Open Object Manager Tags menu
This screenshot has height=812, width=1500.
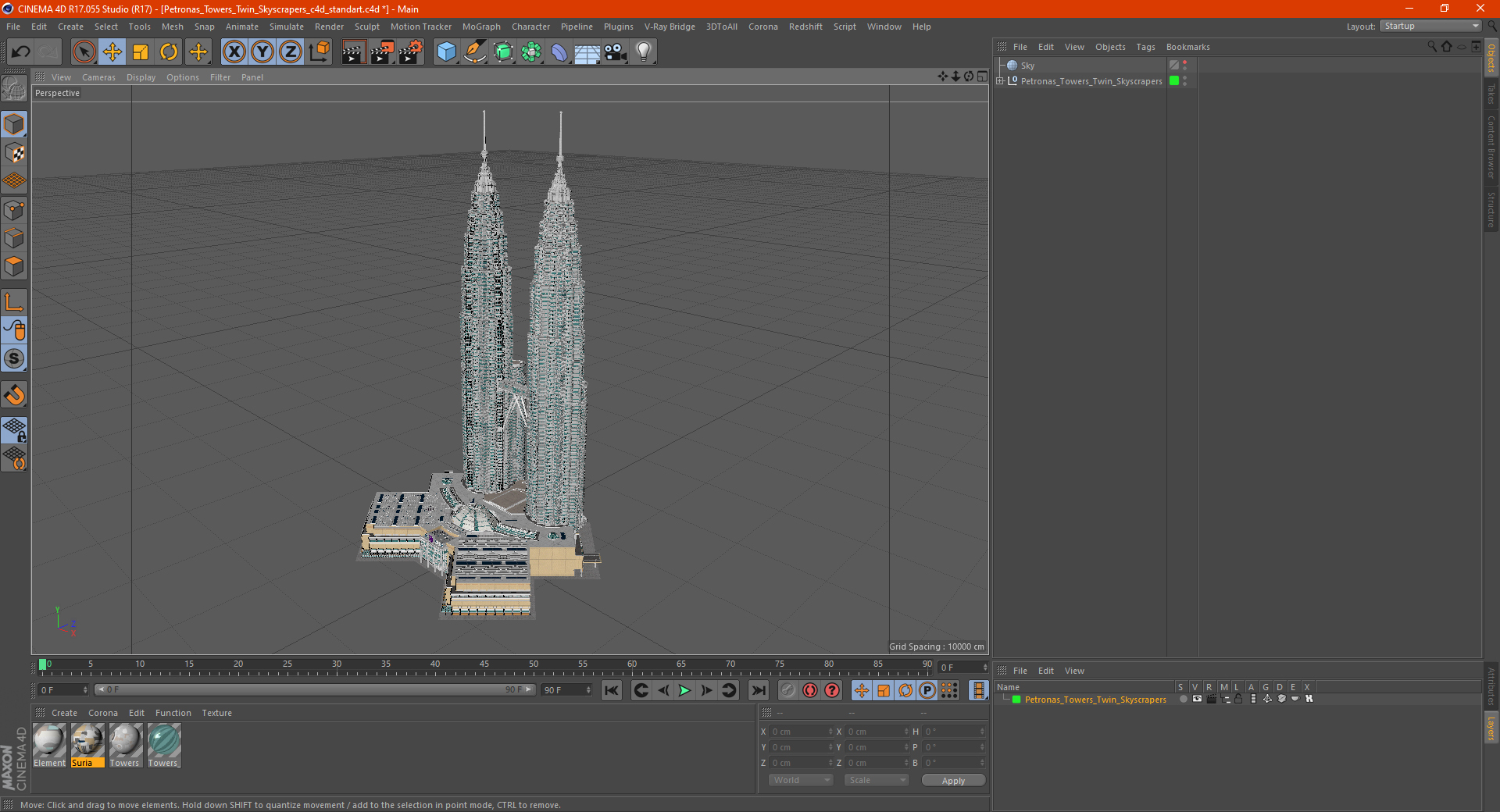[1145, 47]
